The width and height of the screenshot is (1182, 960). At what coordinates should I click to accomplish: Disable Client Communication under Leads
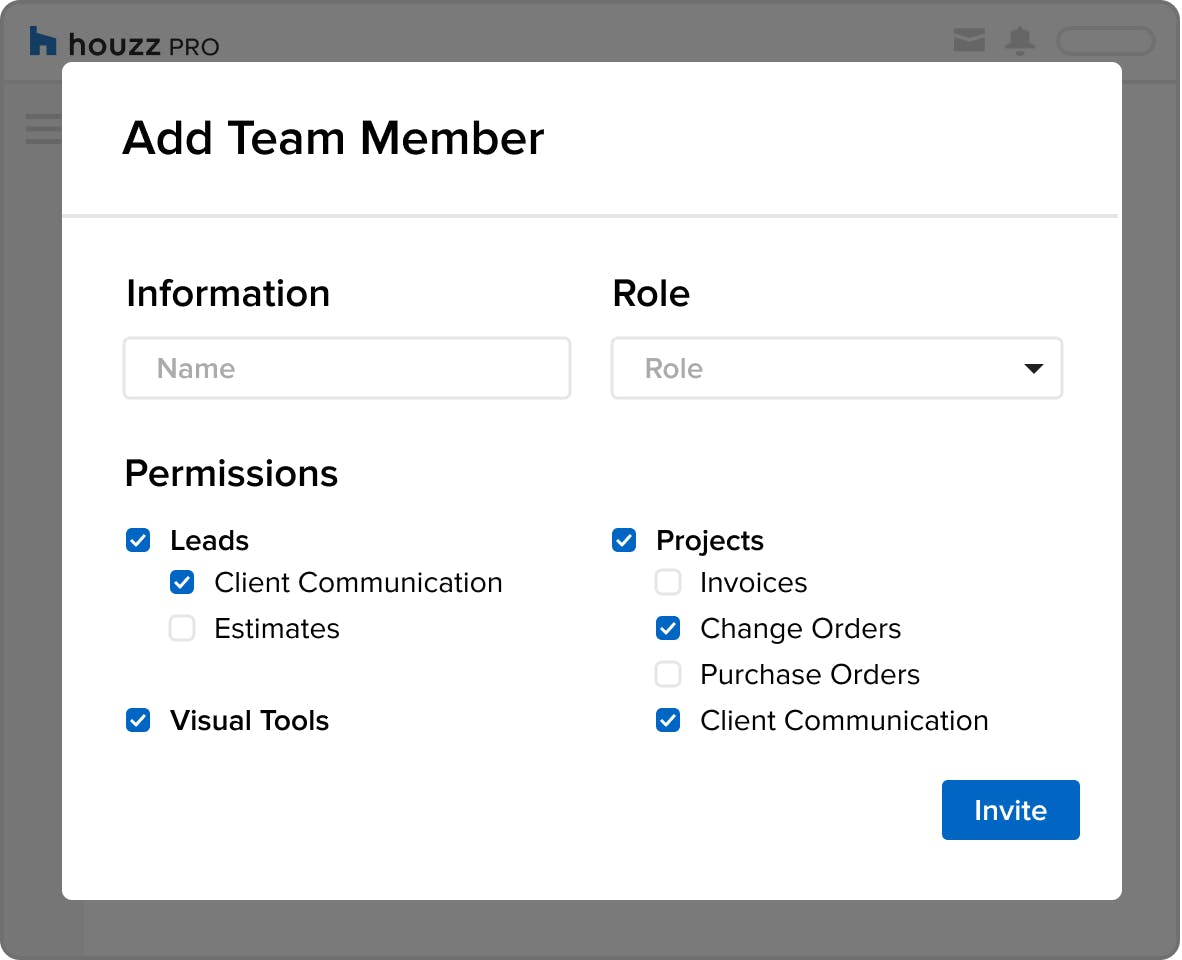pyautogui.click(x=182, y=582)
